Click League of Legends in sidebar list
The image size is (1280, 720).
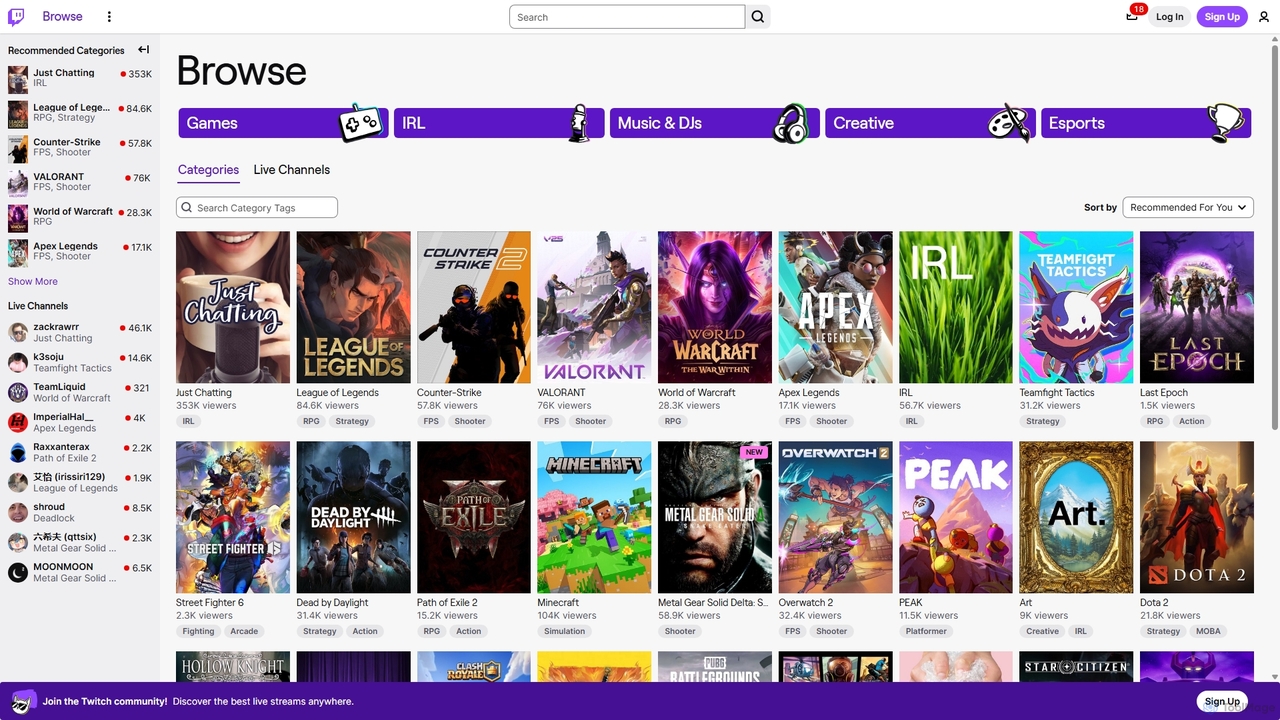point(80,113)
